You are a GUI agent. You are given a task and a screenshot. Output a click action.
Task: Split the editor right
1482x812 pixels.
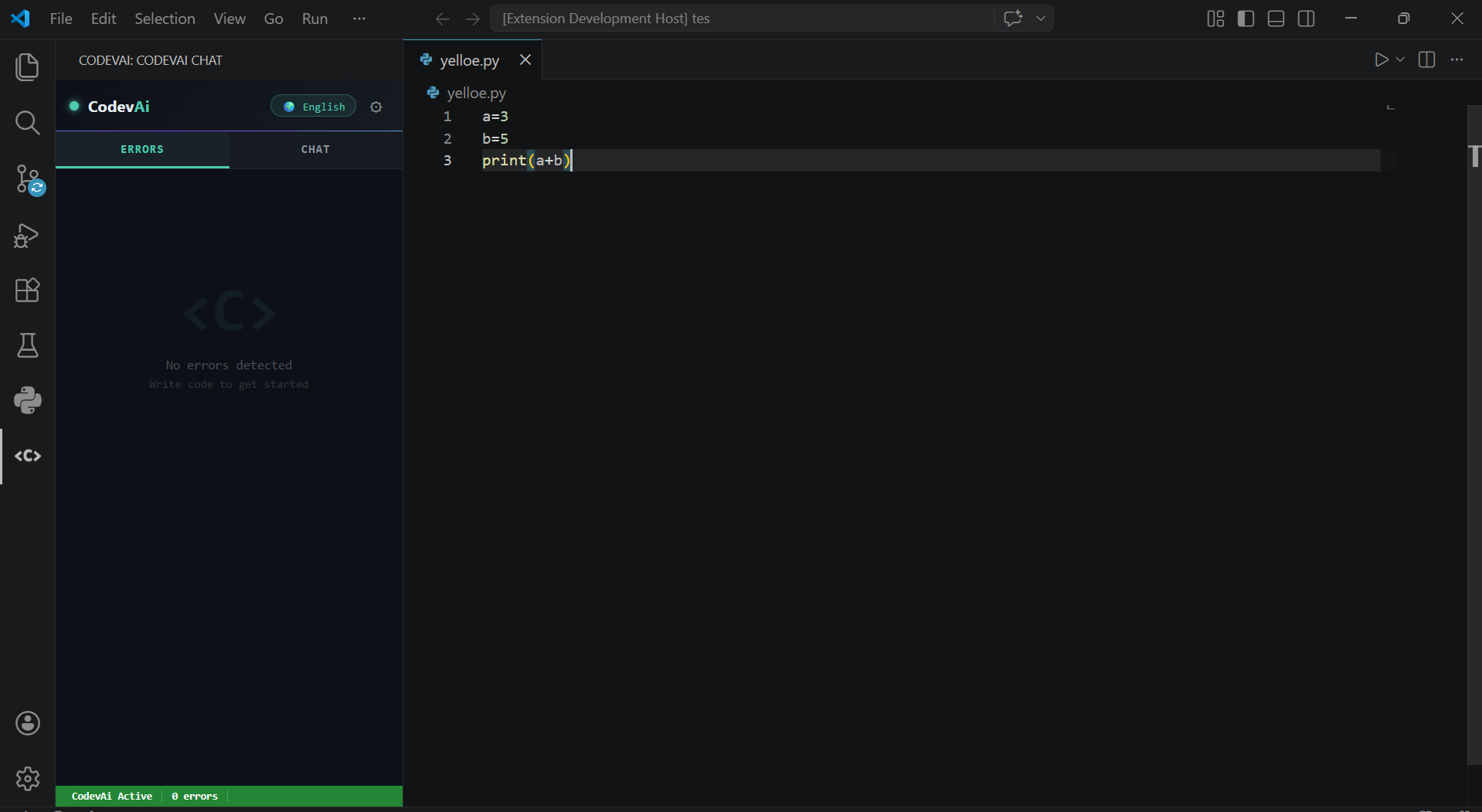pyautogui.click(x=1426, y=59)
